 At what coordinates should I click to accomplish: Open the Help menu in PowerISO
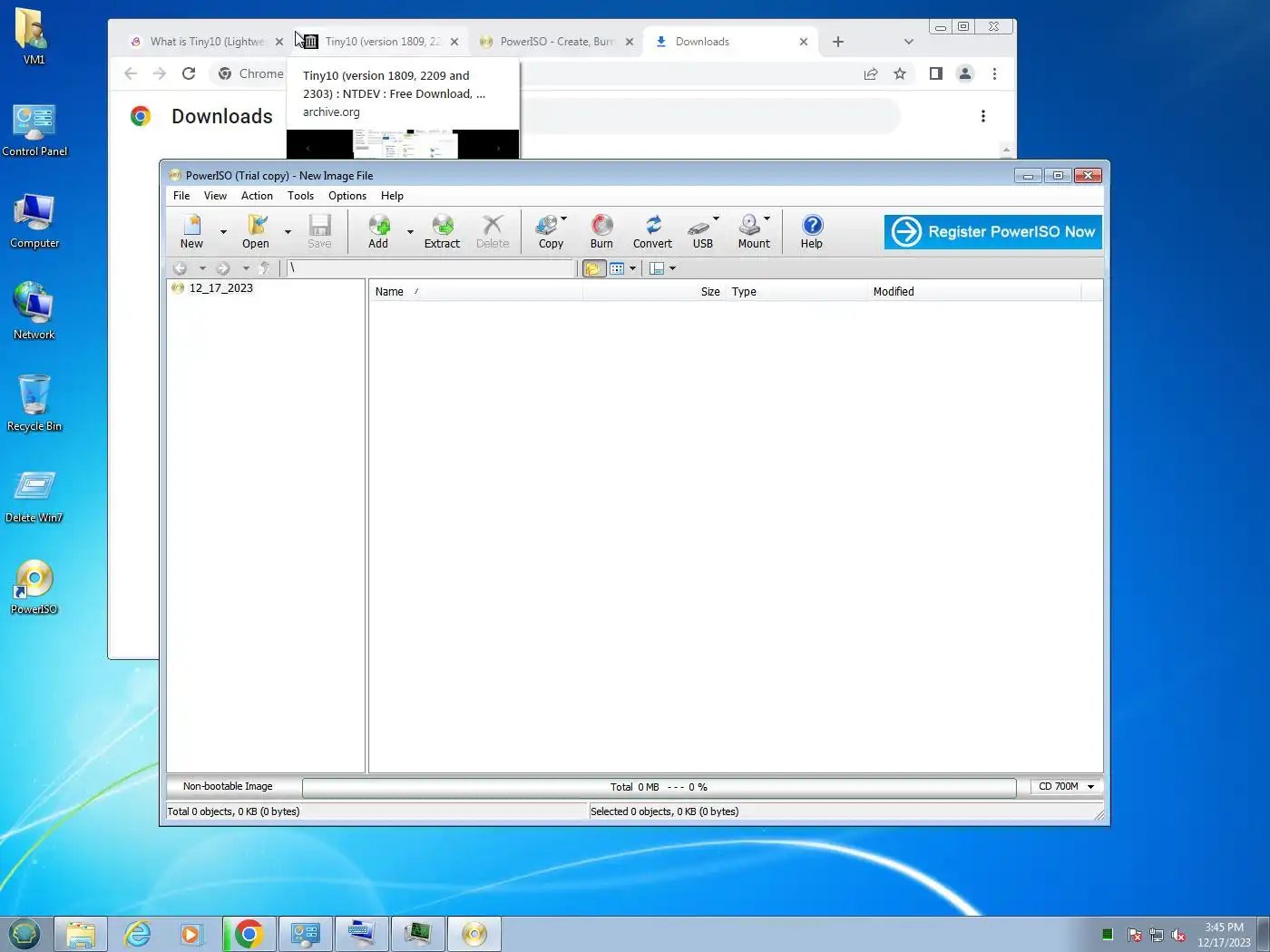(392, 196)
